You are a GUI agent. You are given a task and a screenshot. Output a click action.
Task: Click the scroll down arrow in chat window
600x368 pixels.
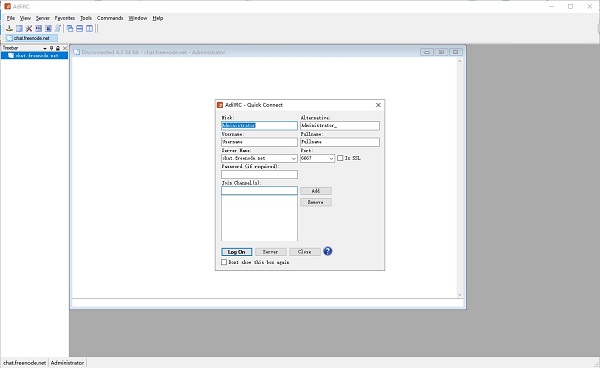460,295
